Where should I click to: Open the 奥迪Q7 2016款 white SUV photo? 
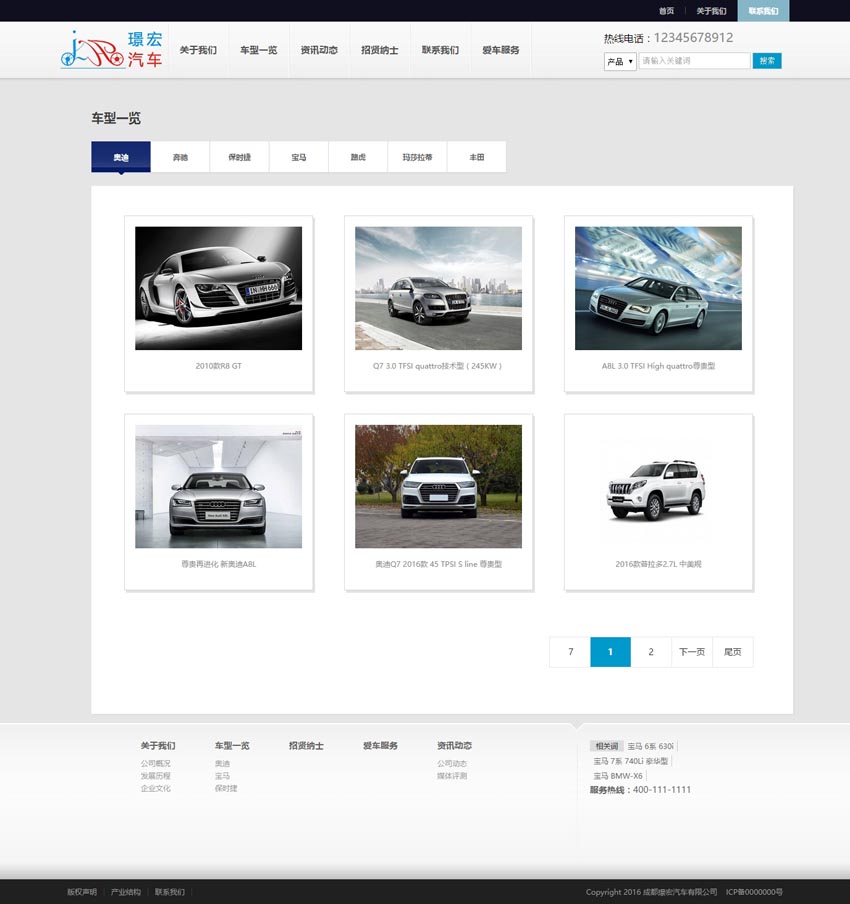[438, 487]
